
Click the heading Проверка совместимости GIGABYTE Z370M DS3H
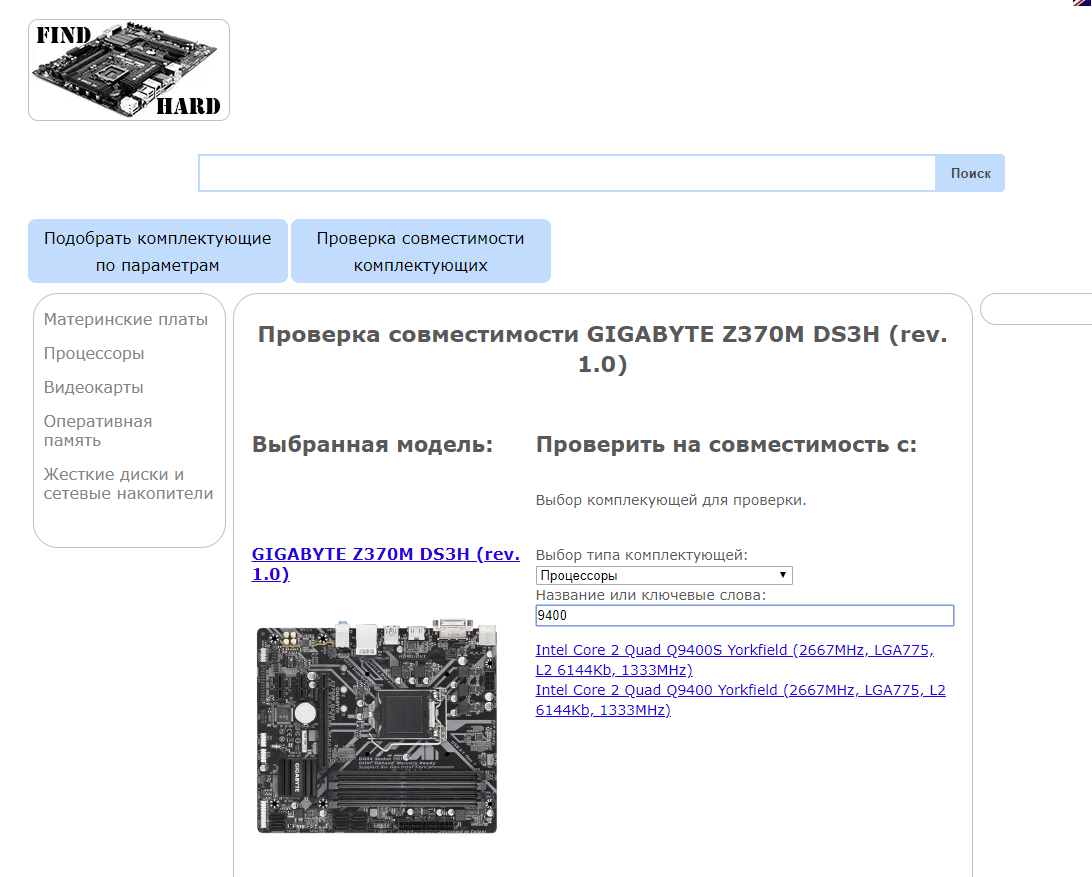pyautogui.click(x=602, y=349)
